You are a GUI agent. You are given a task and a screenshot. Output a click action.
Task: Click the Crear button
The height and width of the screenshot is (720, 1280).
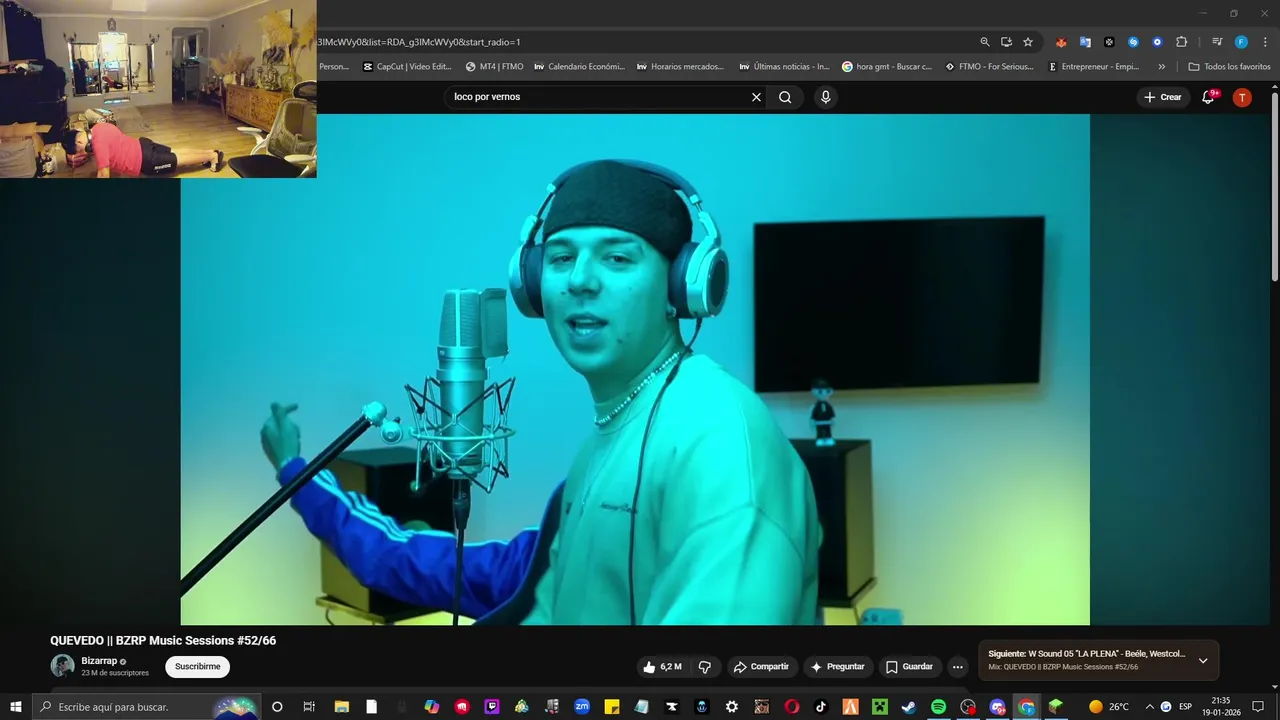coord(1163,97)
